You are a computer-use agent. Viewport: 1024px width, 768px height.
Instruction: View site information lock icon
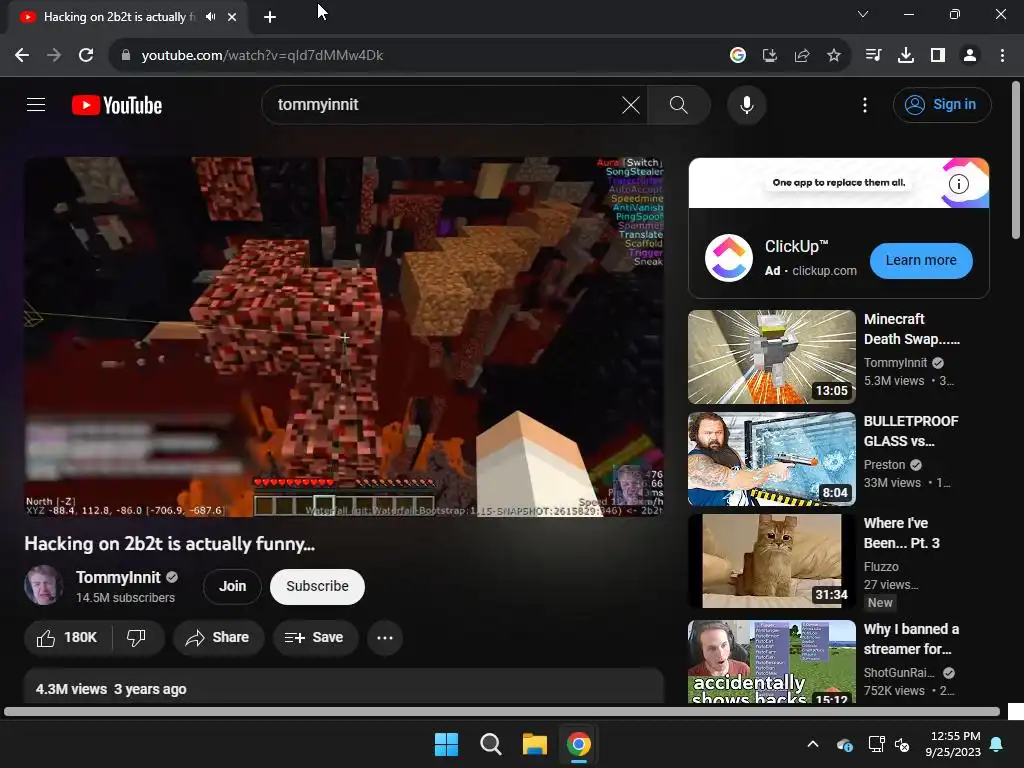point(125,56)
